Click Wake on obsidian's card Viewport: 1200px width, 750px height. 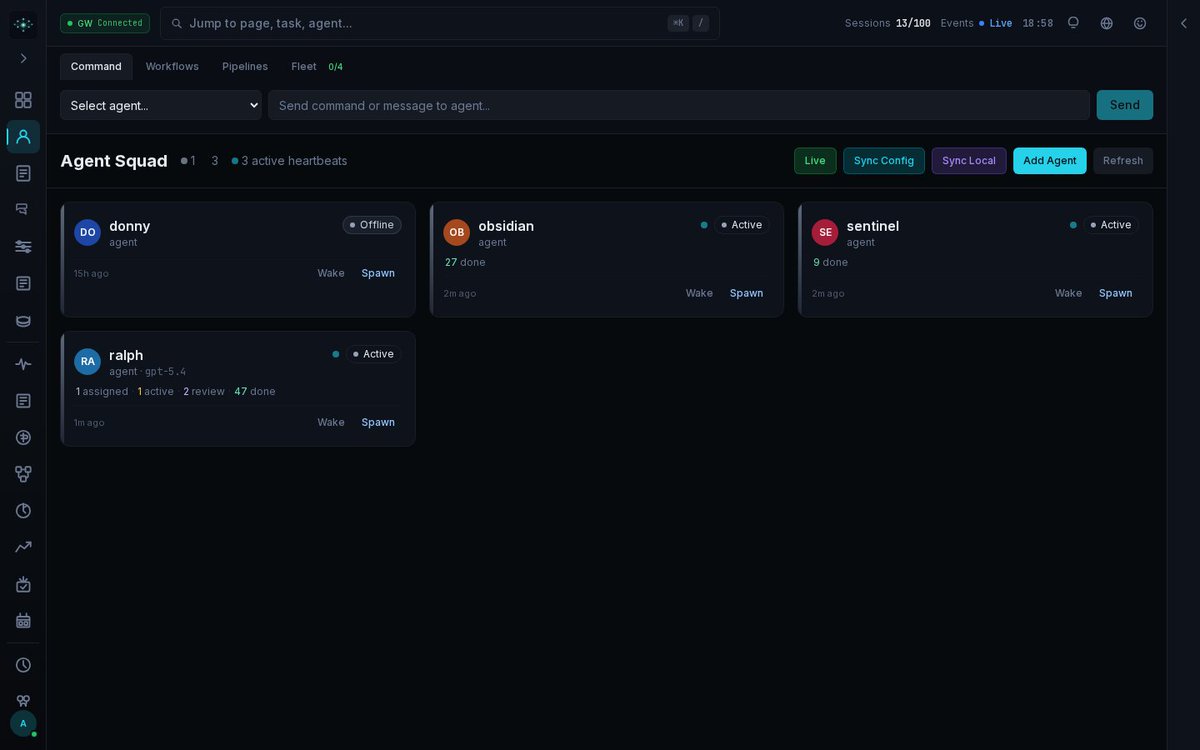[x=699, y=293]
